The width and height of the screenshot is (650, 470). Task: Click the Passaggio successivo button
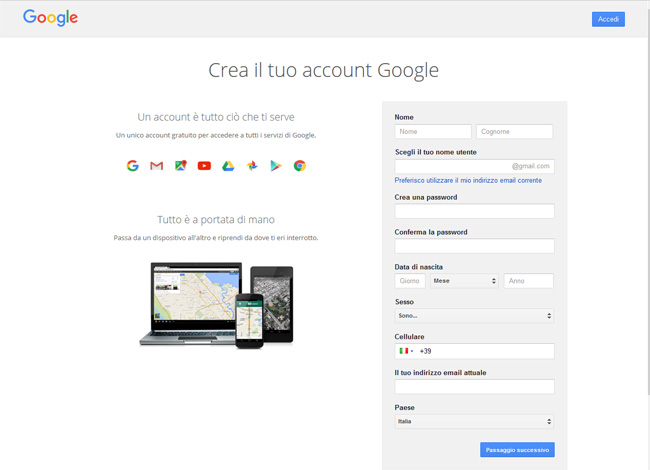(517, 450)
